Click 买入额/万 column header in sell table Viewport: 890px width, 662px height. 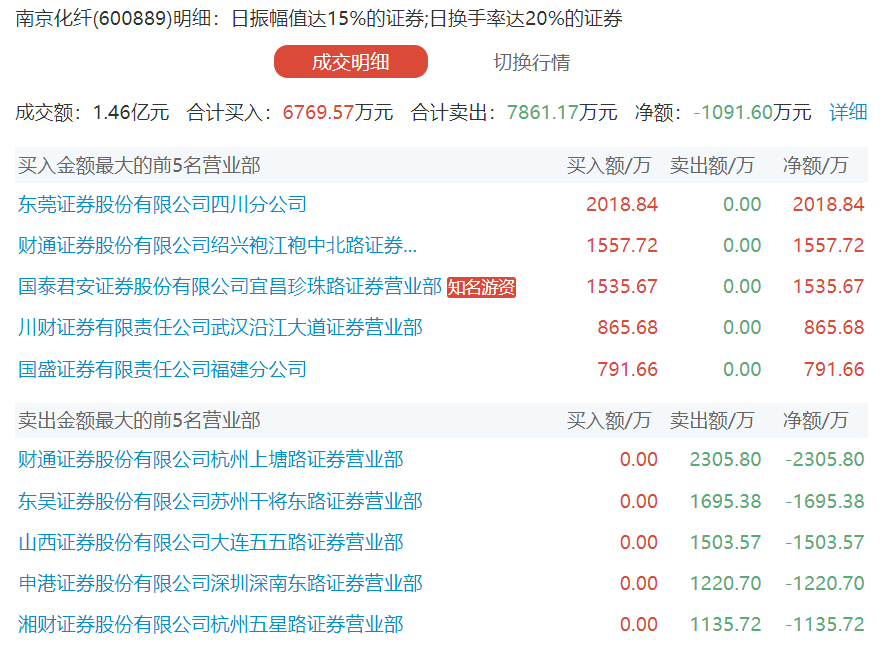coord(608,420)
